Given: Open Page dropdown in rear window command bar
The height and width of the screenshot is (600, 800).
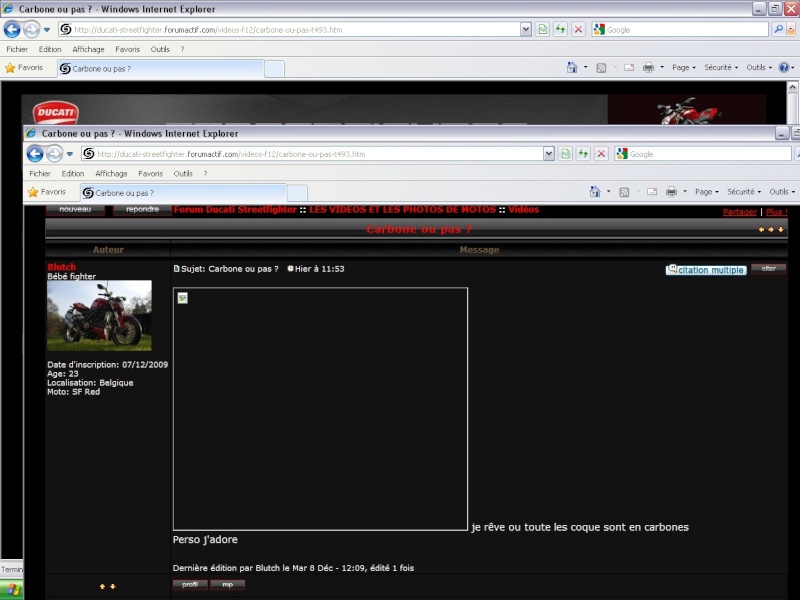Looking at the screenshot, I should pos(684,67).
